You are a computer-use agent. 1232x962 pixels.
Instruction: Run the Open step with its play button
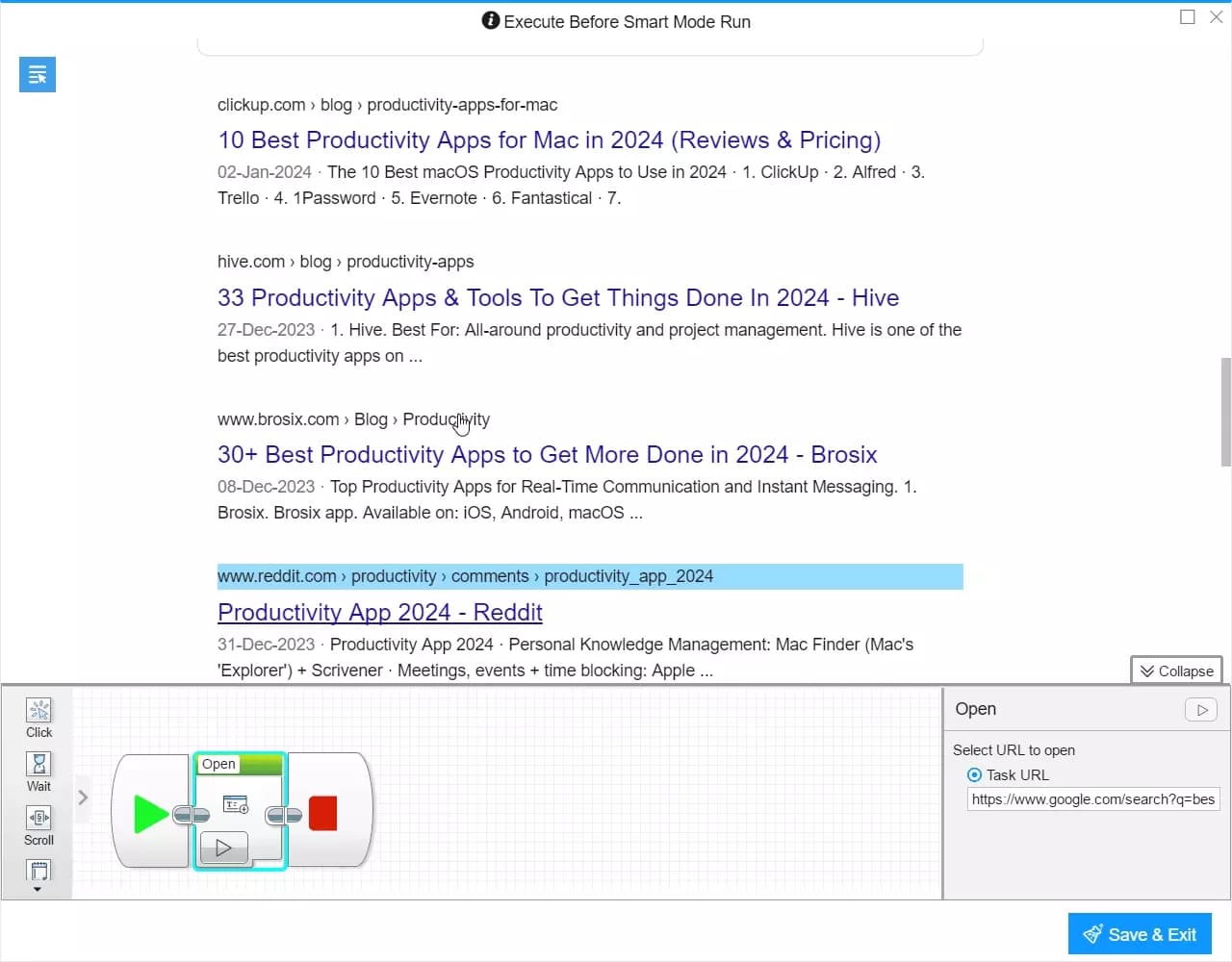click(x=223, y=848)
